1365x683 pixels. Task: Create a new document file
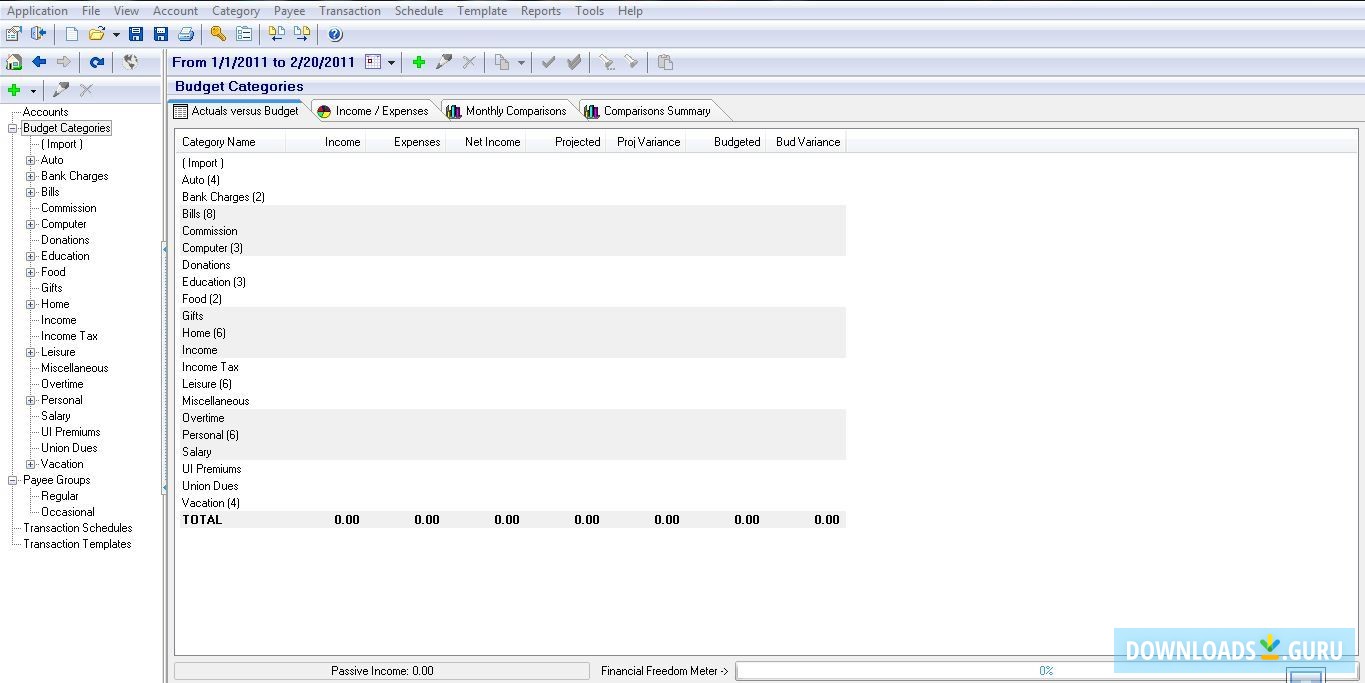tap(71, 33)
